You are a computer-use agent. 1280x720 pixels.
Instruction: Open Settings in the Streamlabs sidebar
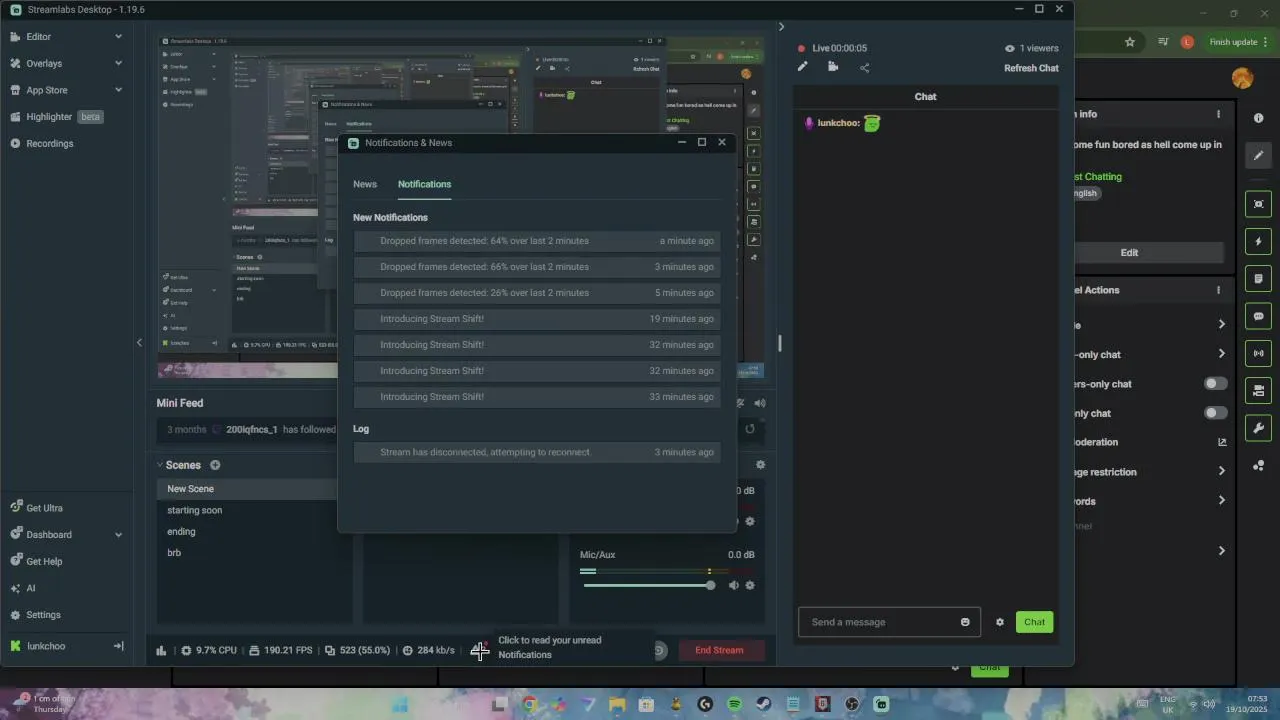[x=36, y=615]
